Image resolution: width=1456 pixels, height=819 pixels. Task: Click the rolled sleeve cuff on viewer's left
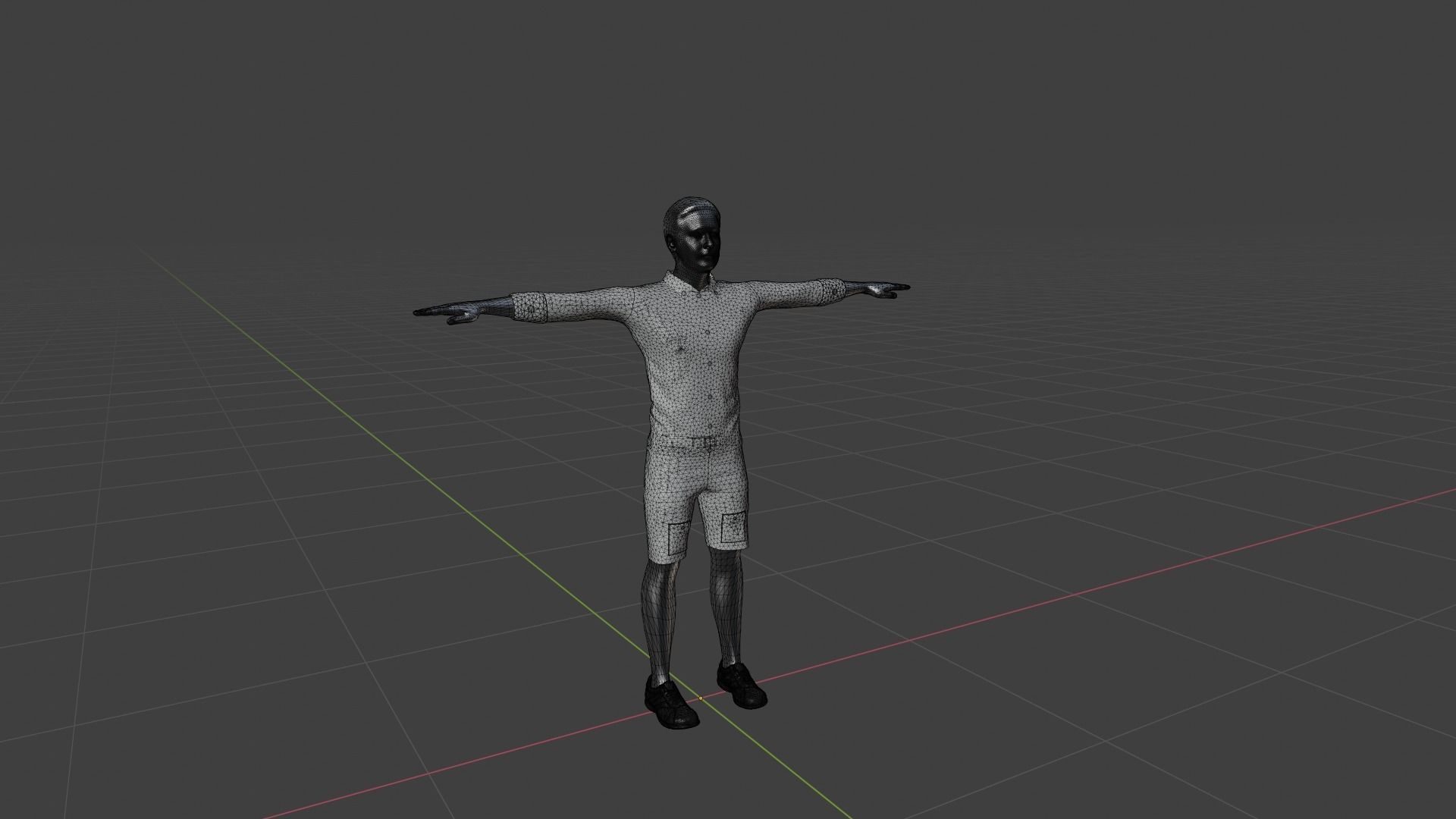(531, 306)
